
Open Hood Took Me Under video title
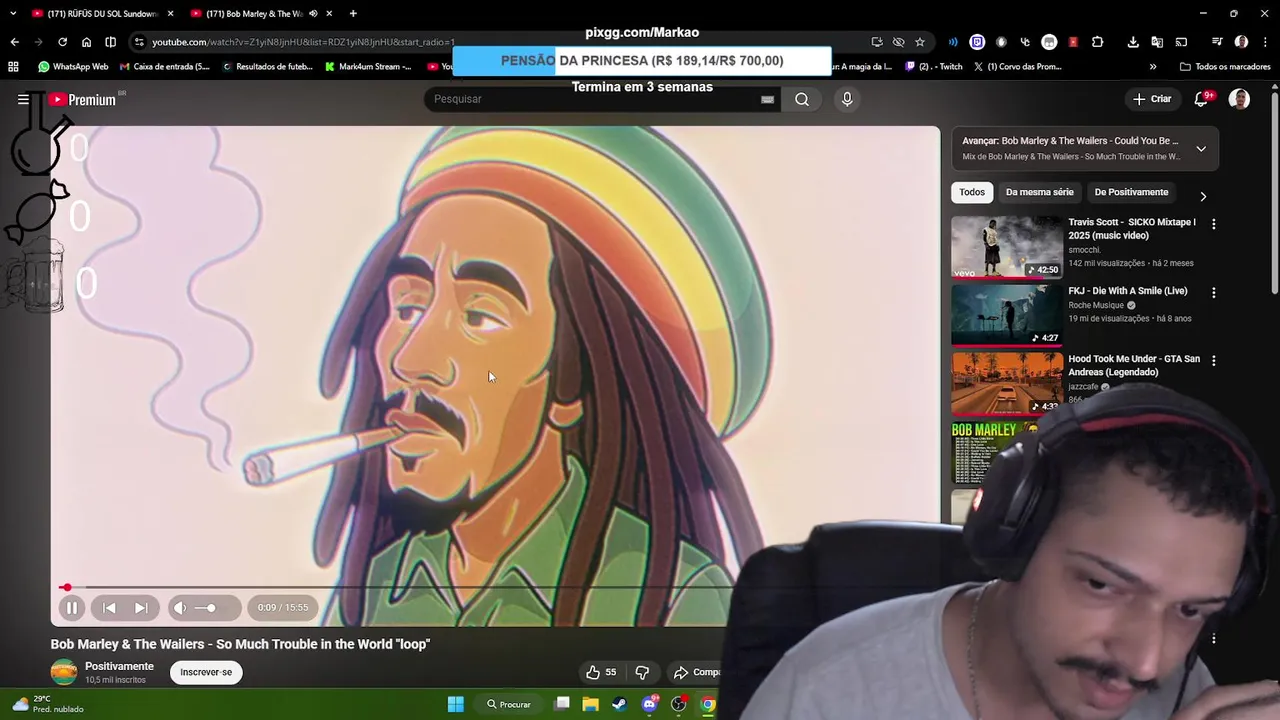coord(1134,365)
